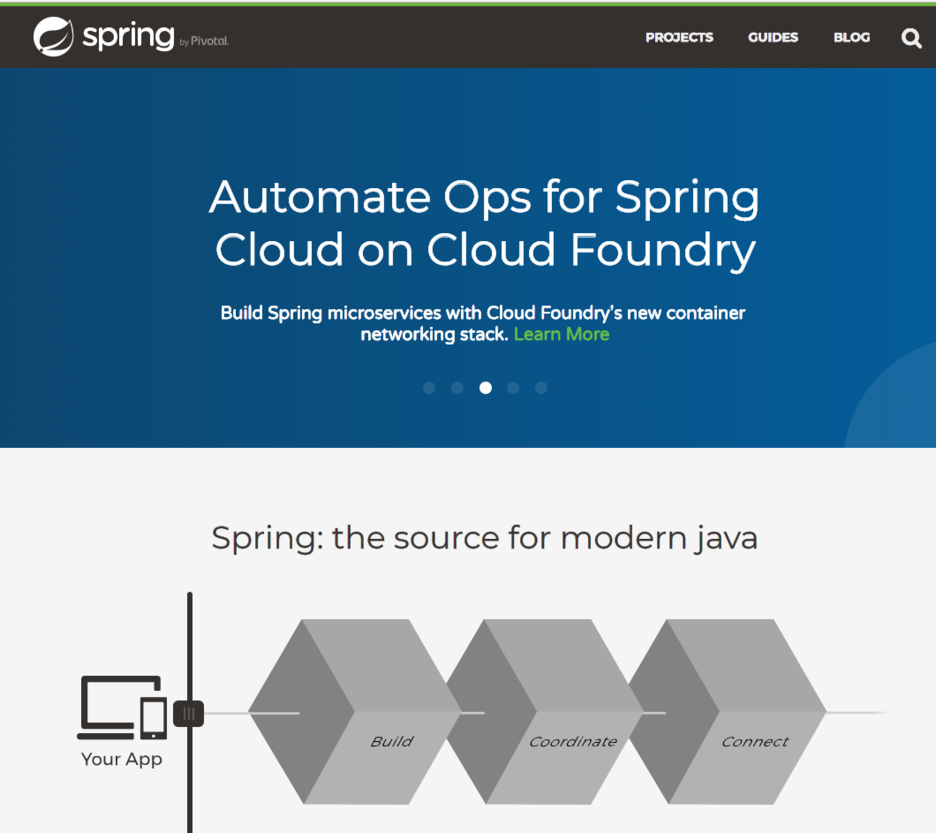
Task: Click the Spring leaf logo
Action: pos(53,36)
